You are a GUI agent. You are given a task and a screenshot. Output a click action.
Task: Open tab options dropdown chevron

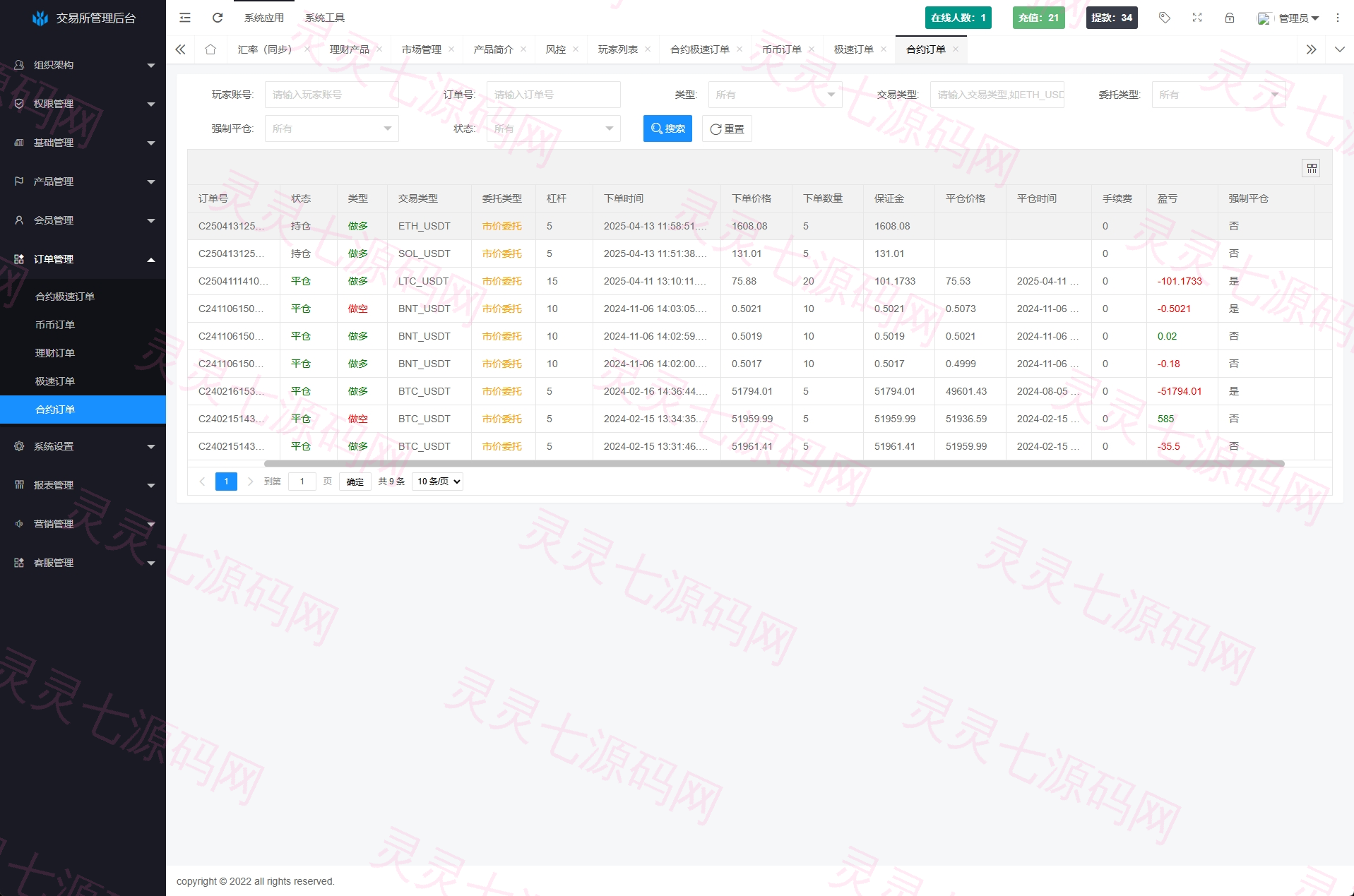coord(1340,49)
